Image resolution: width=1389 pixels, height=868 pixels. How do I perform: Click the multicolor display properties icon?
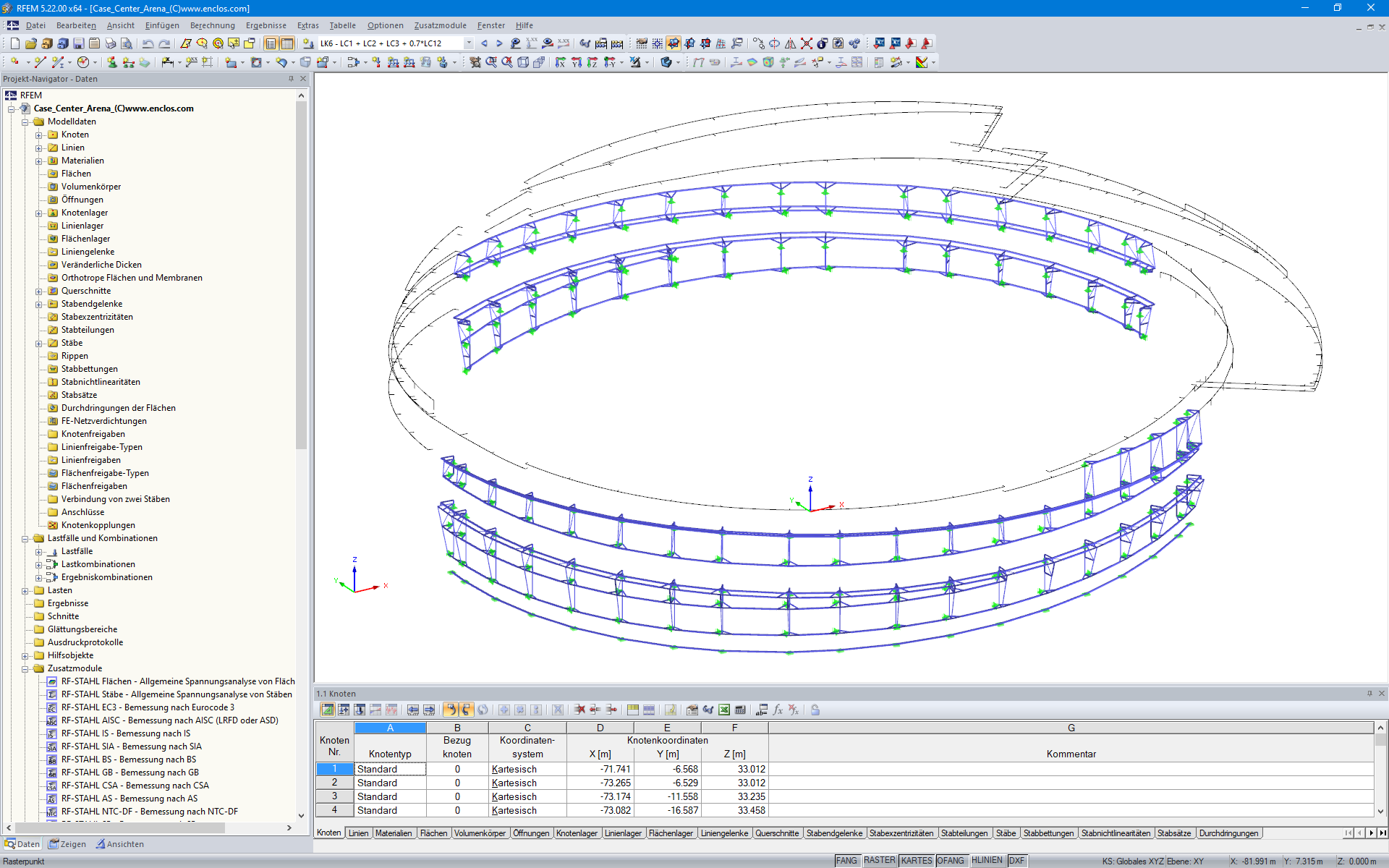[922, 62]
